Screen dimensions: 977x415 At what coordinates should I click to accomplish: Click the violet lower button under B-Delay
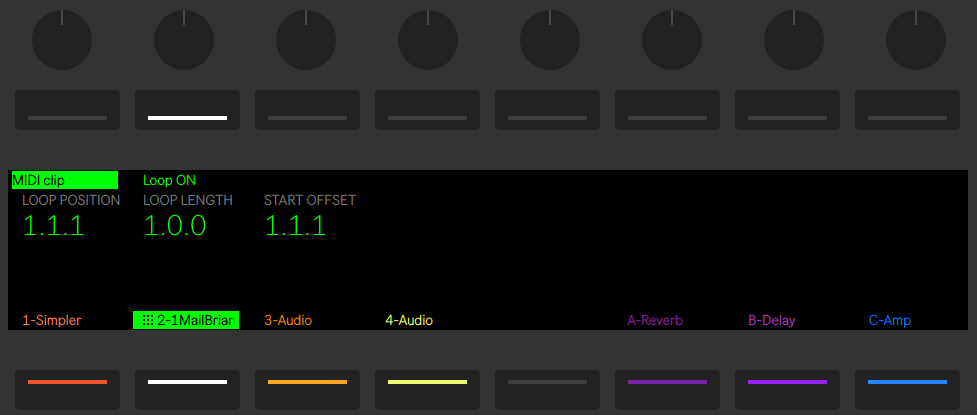point(788,389)
